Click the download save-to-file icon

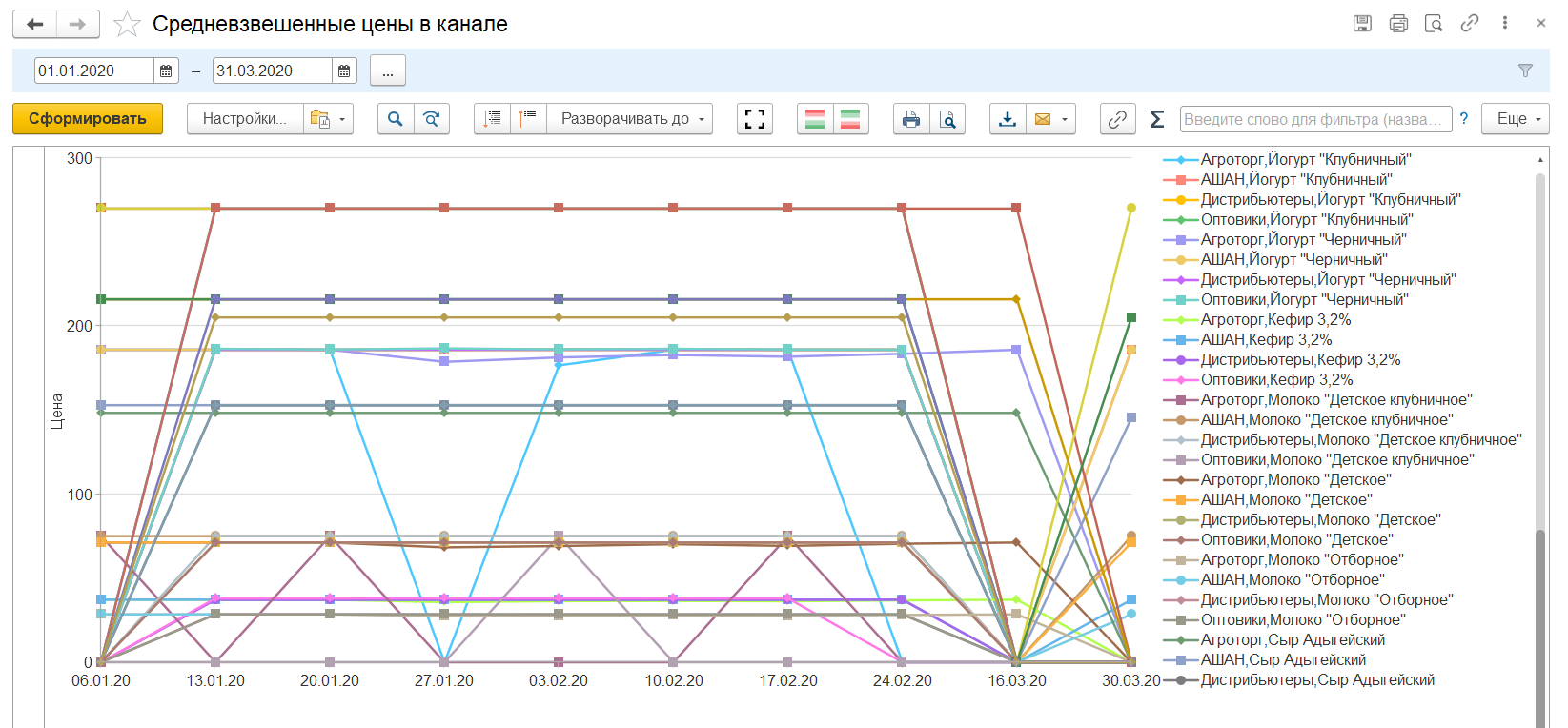click(1008, 119)
